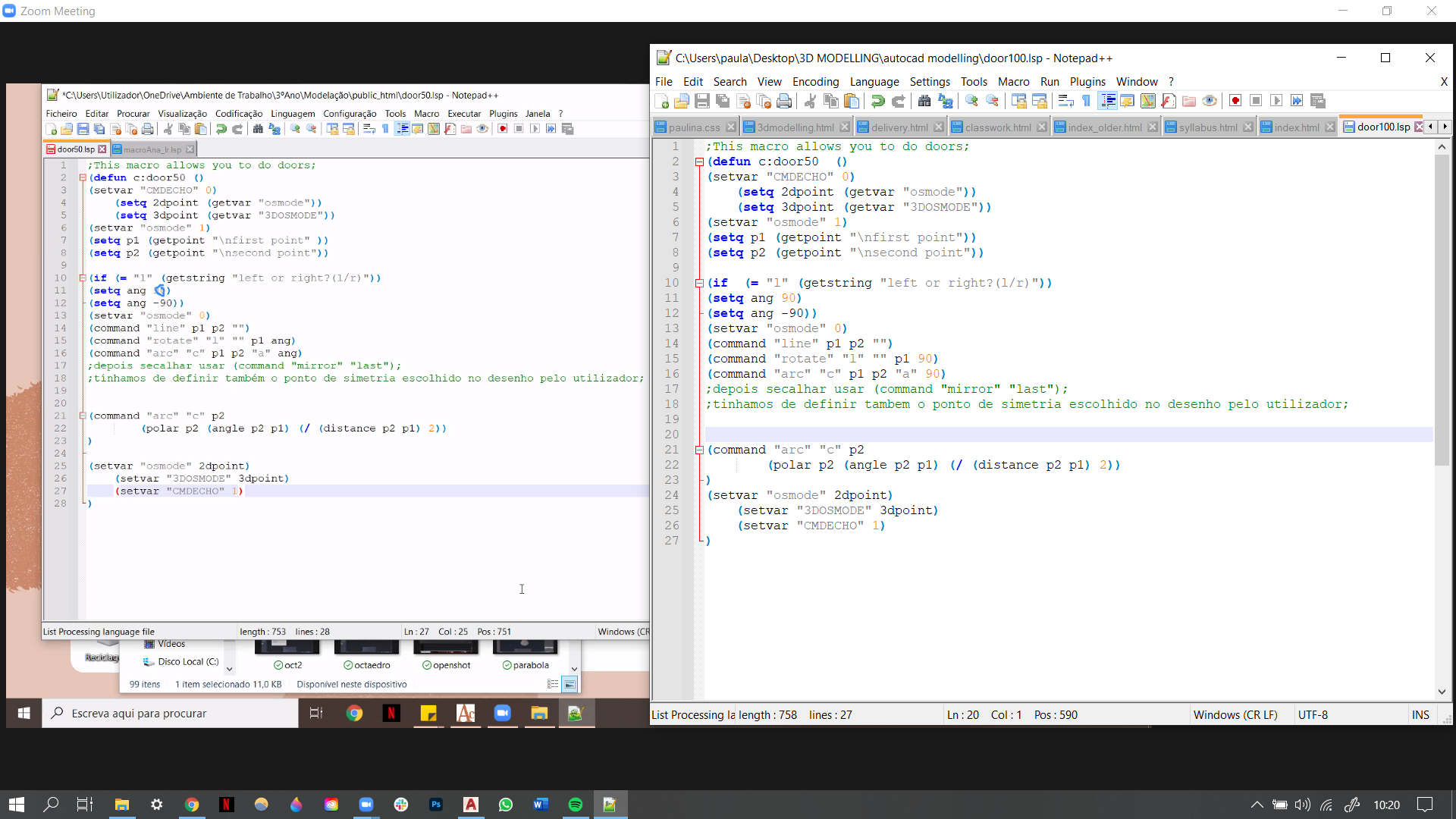Collapse defun fold marker on line 2, door100
The image size is (1456, 819).
point(699,162)
